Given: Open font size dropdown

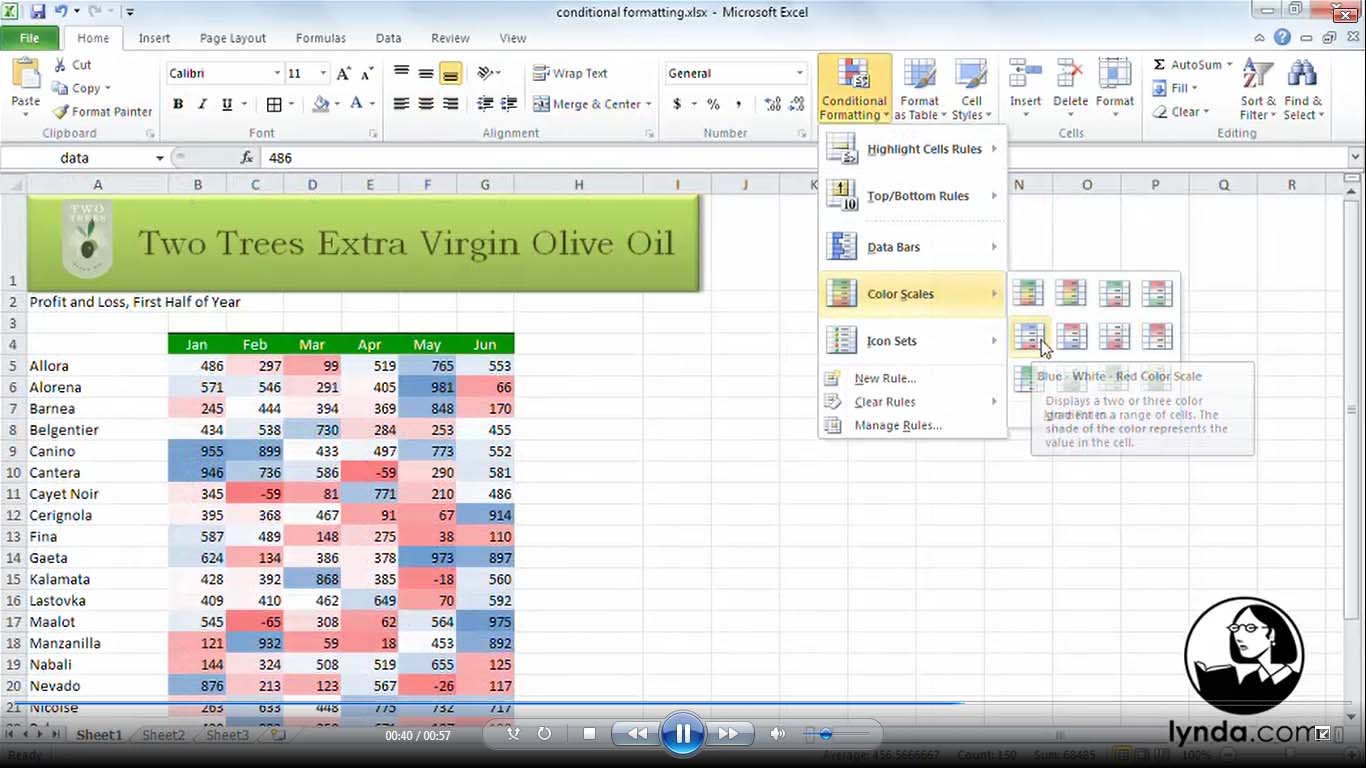Looking at the screenshot, I should point(323,74).
